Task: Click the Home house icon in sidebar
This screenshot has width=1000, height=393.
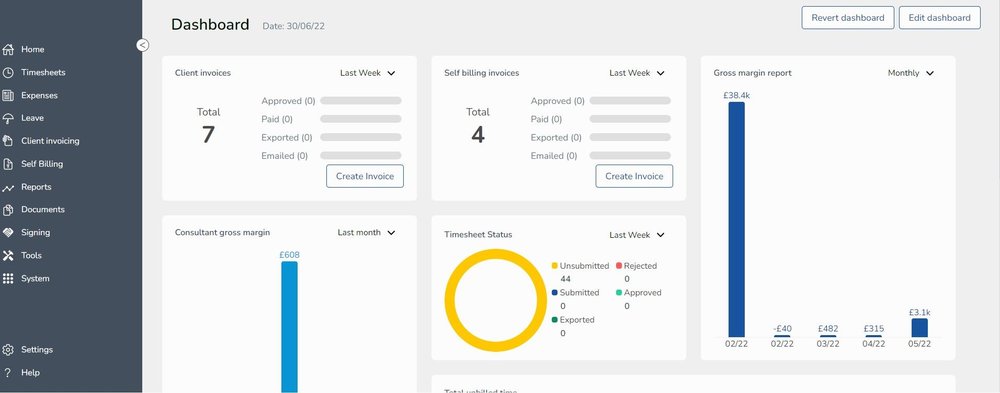Action: (x=8, y=49)
